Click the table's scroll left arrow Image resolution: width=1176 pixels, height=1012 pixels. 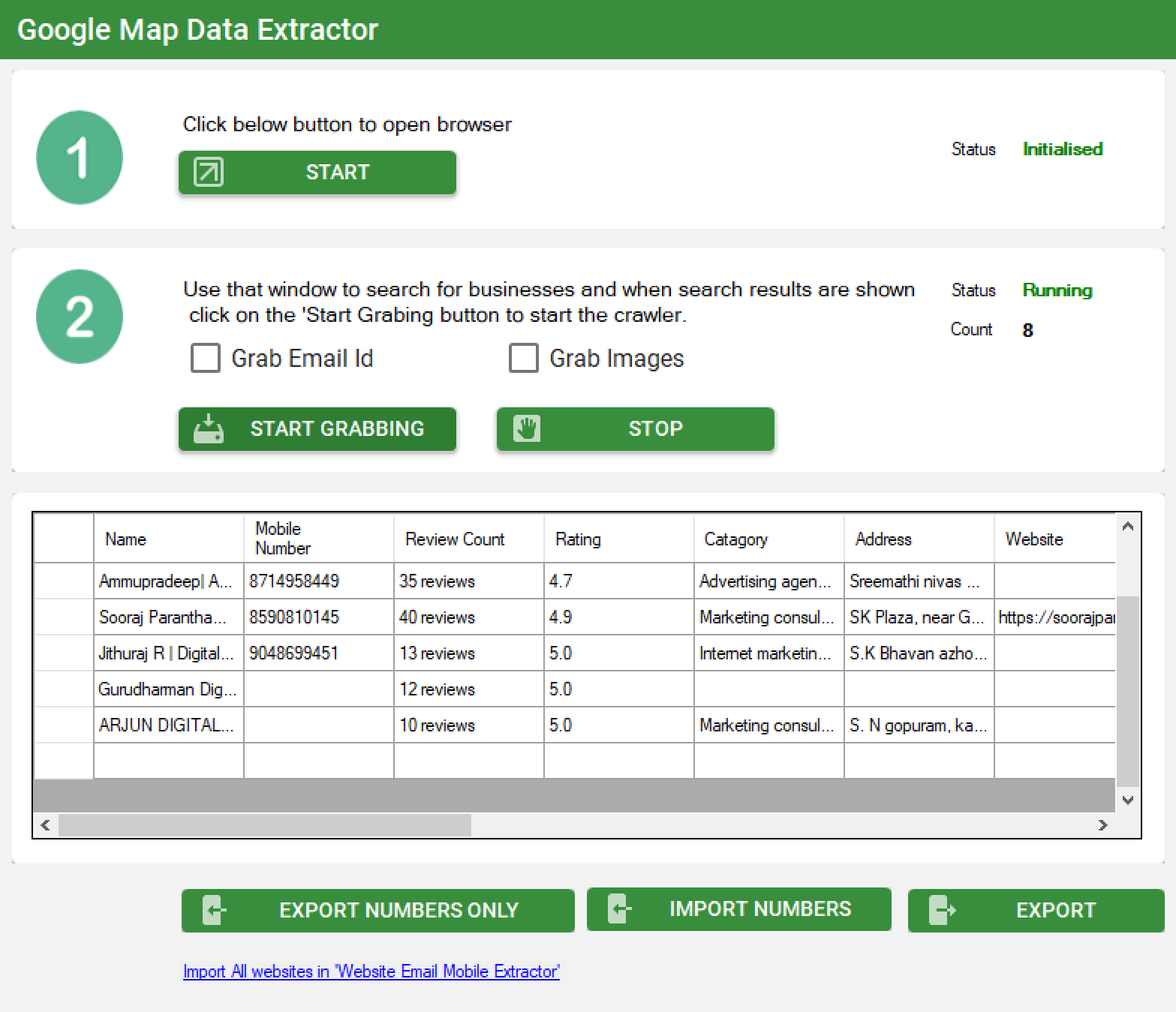tap(46, 825)
